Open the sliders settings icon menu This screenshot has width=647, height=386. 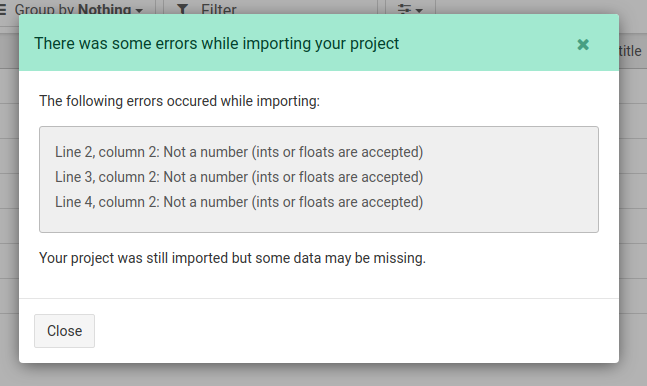[404, 8]
